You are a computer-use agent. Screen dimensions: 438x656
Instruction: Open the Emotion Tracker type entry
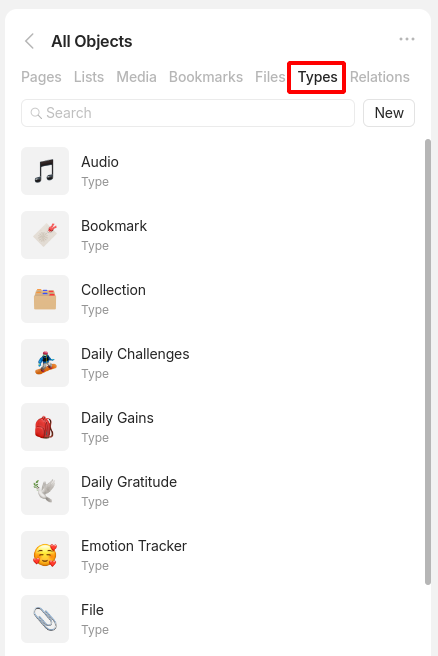click(218, 555)
